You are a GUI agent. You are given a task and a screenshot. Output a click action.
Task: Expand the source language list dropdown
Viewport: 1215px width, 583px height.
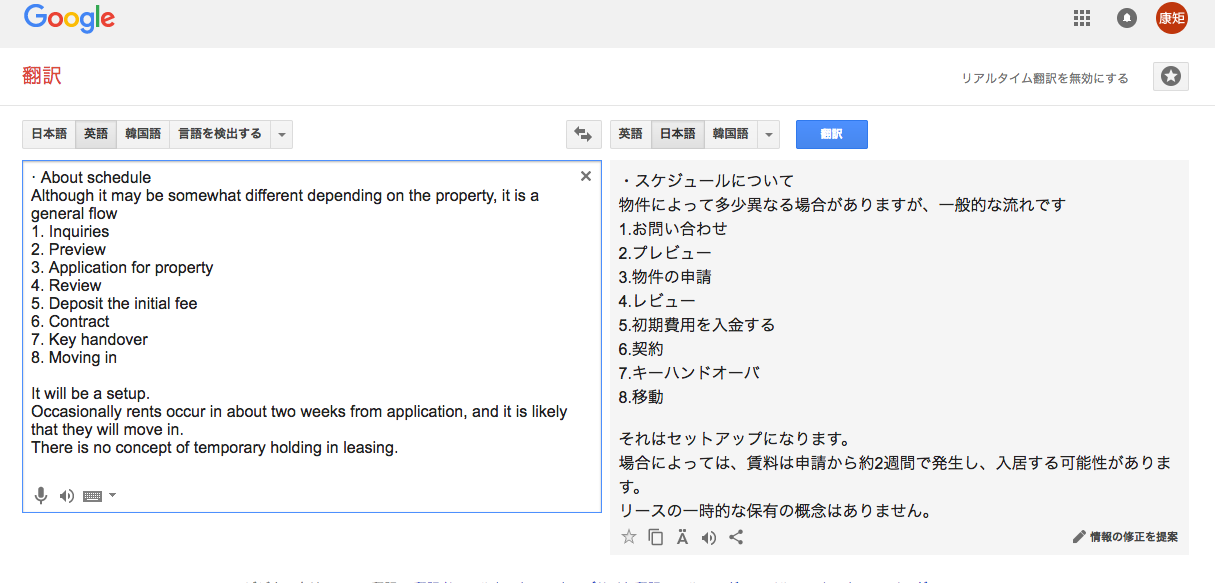[x=282, y=134]
